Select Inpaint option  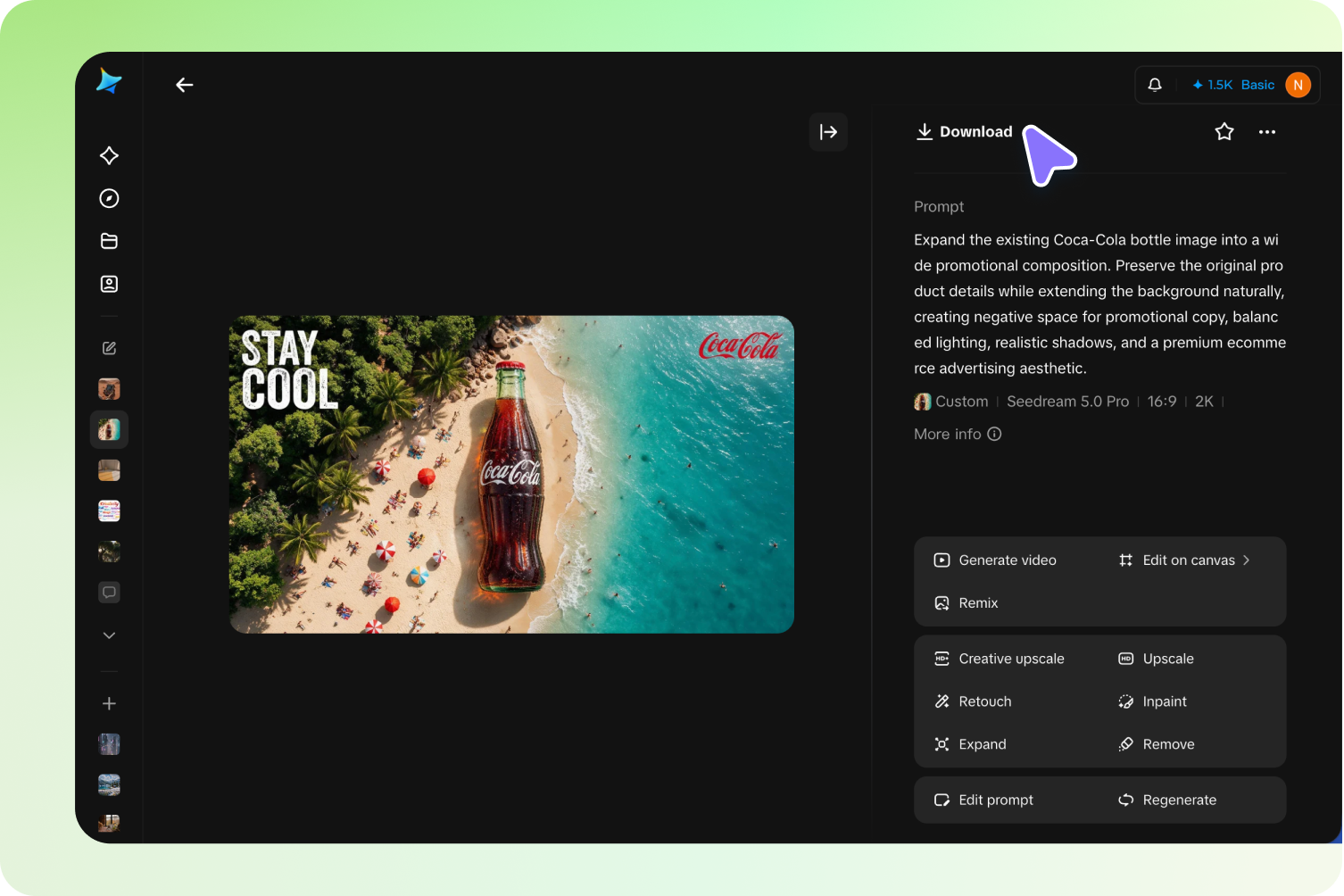(1152, 701)
